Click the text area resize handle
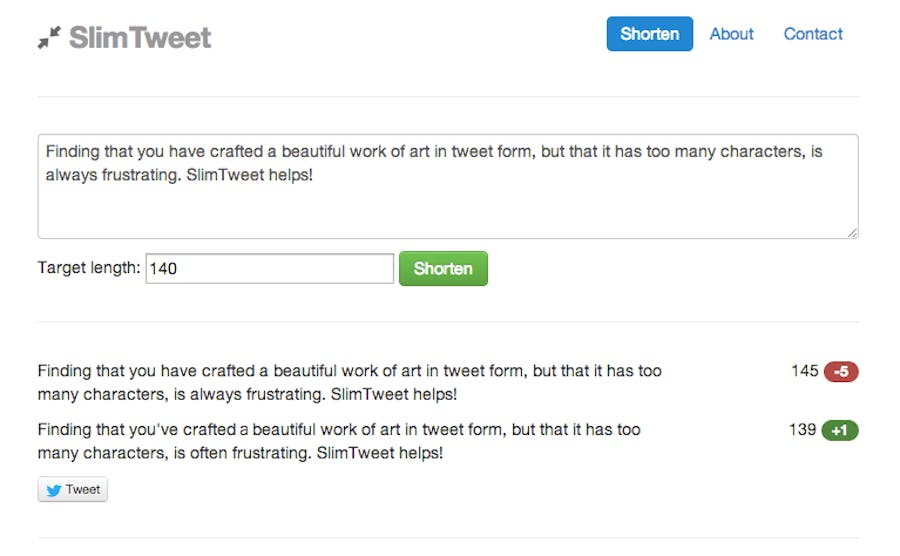 tap(852, 232)
